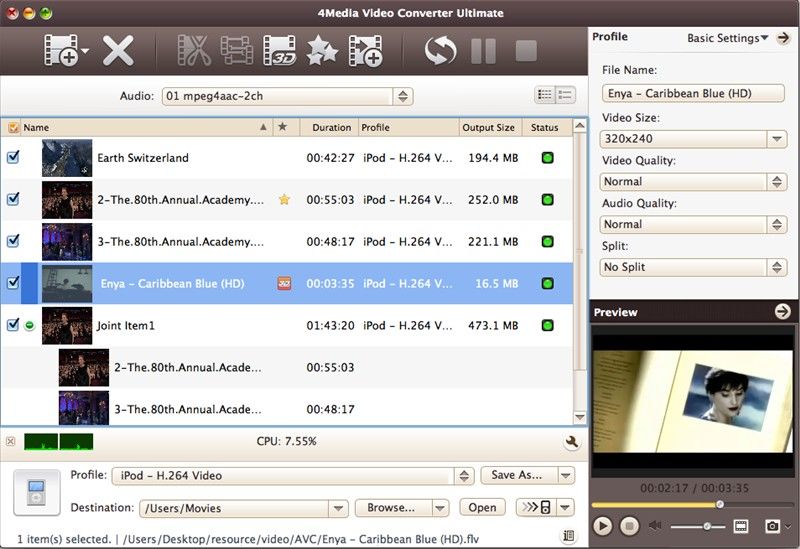This screenshot has height=549, width=800.
Task: Start conversion with the Convert icon
Action: [440, 50]
